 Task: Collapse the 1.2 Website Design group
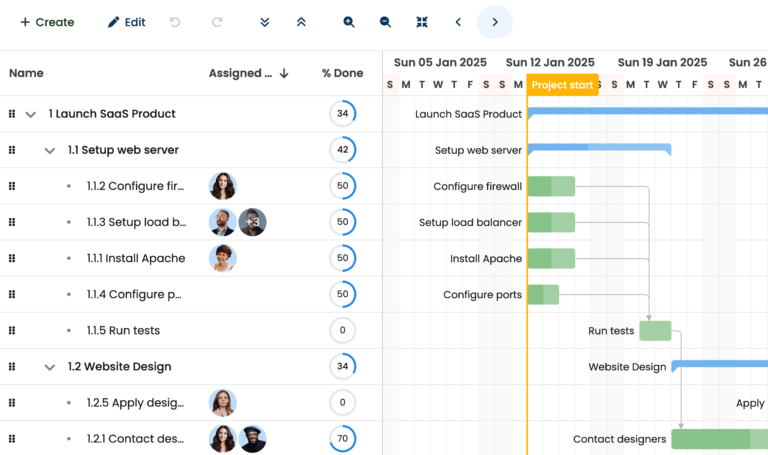(49, 367)
